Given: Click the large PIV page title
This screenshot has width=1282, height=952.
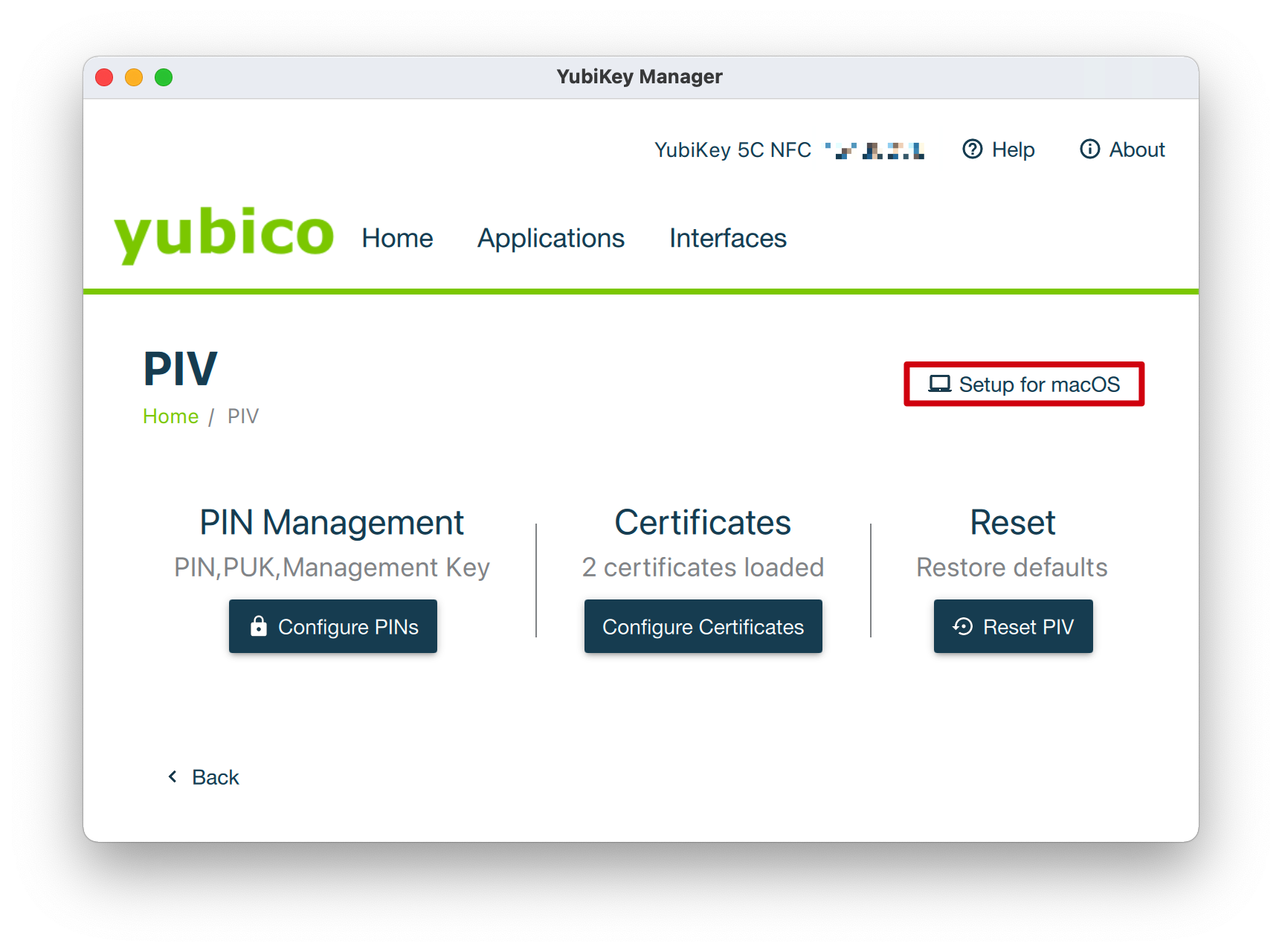Looking at the screenshot, I should point(180,369).
